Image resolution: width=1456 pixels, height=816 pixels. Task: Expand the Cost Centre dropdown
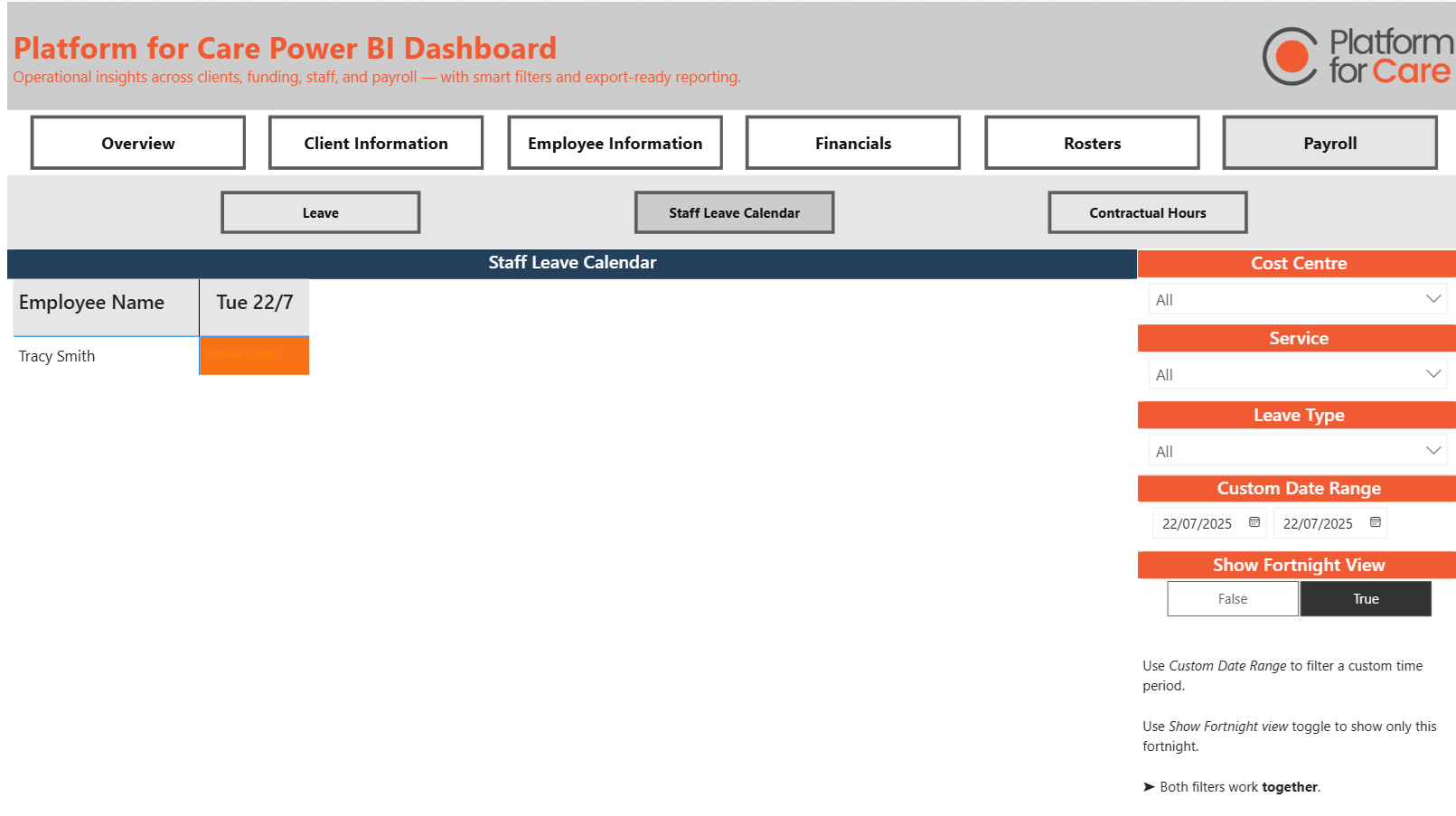(1298, 299)
